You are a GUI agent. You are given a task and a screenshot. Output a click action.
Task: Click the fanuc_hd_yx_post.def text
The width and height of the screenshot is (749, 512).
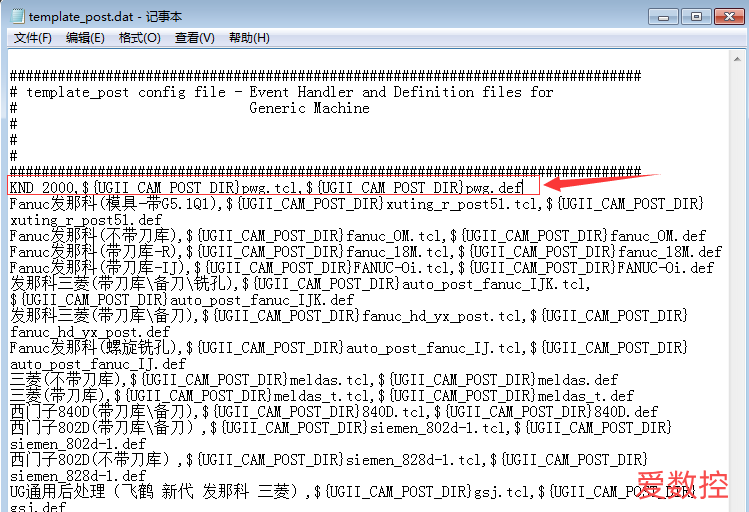90,332
